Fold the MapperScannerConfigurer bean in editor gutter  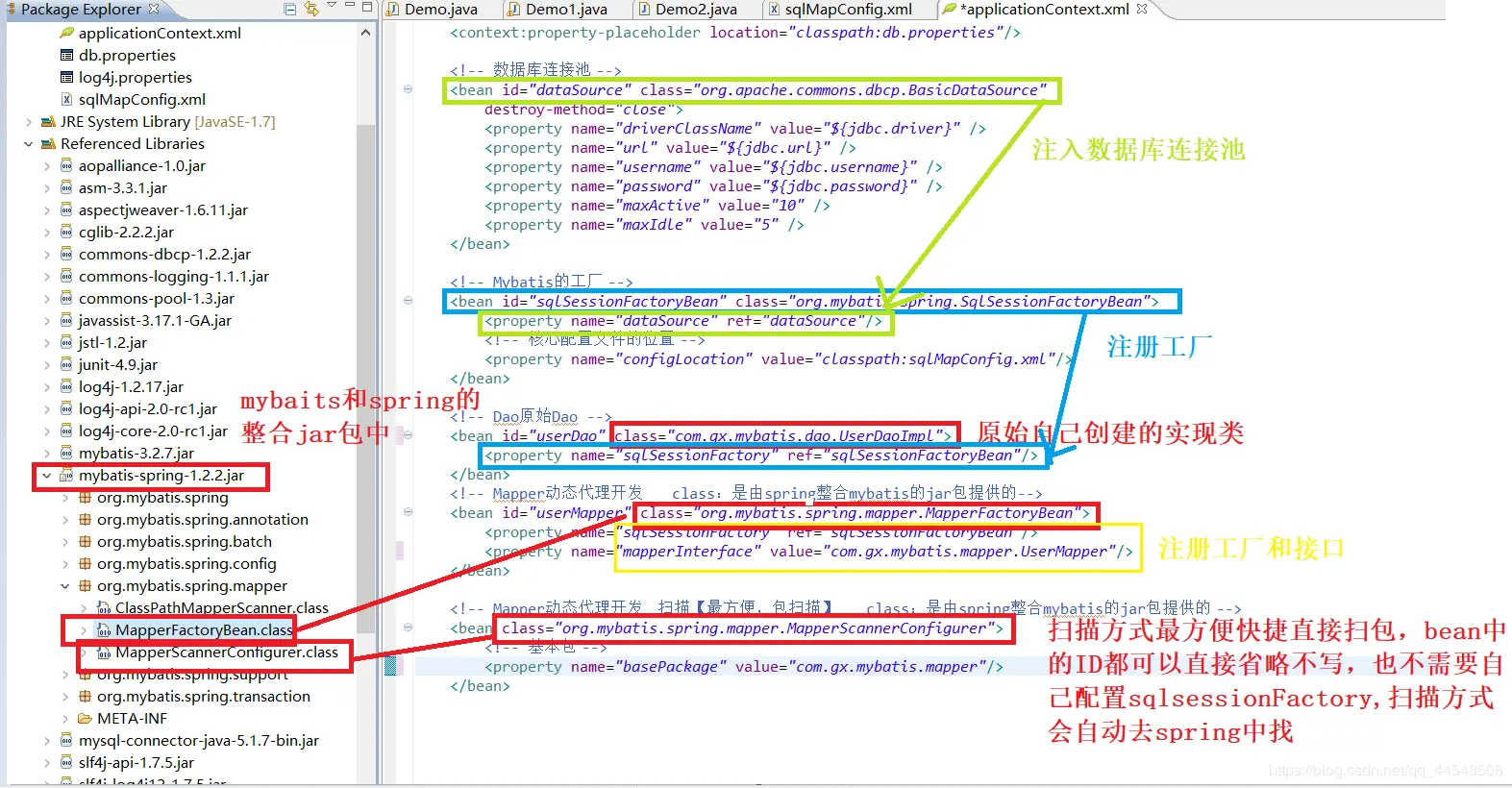pos(408,628)
